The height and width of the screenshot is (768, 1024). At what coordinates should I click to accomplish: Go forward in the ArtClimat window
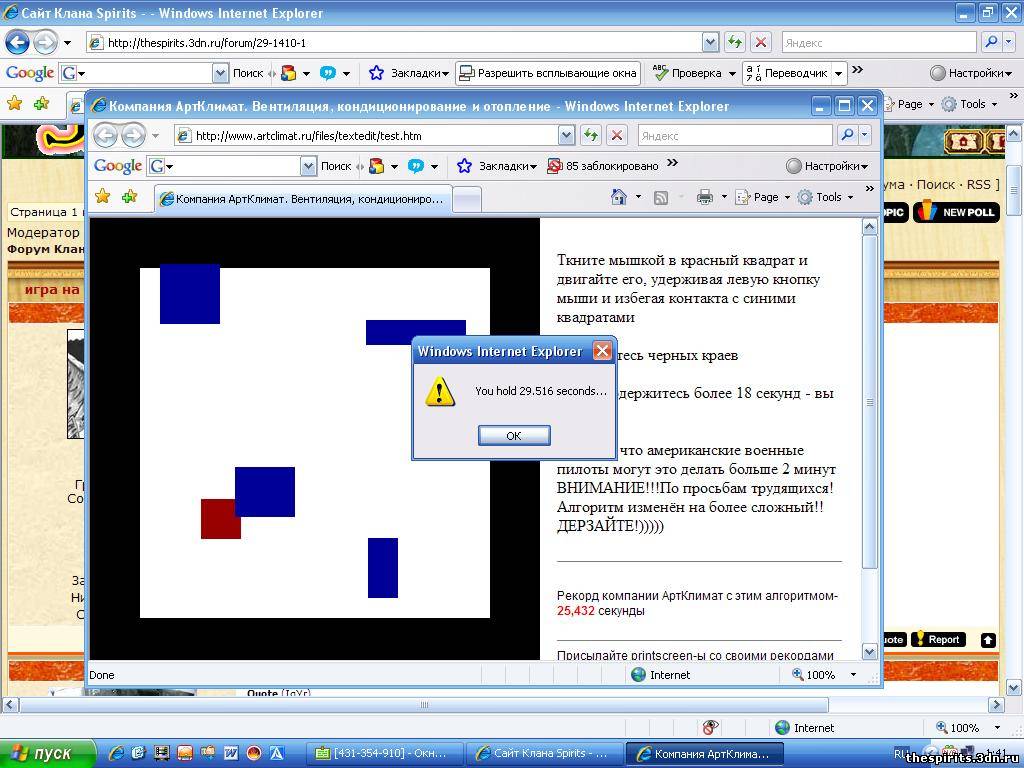pyautogui.click(x=133, y=136)
